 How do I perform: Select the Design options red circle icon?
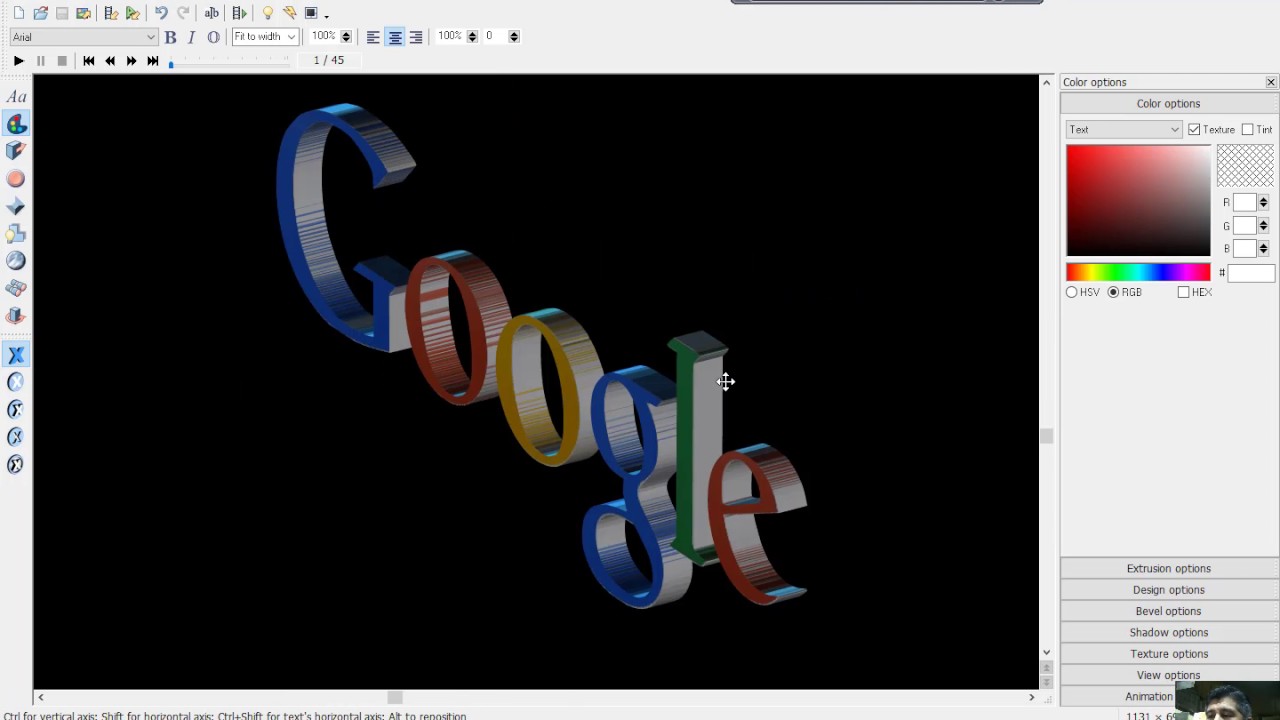click(x=16, y=179)
